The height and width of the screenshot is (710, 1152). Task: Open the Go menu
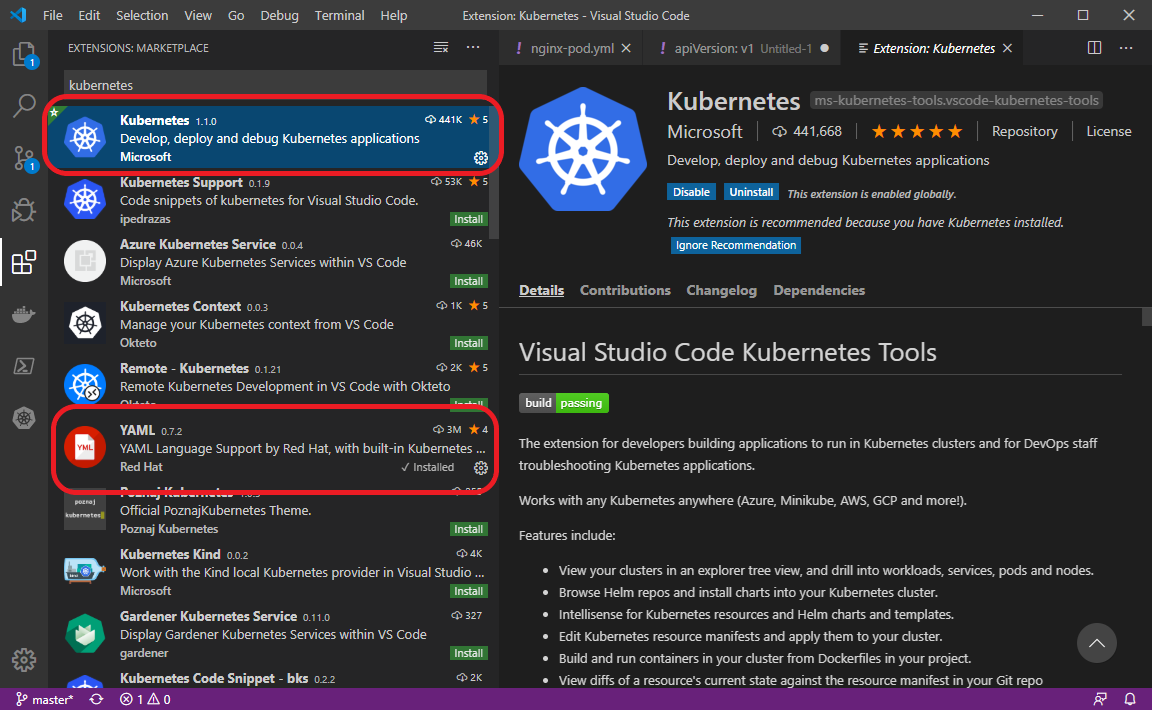236,15
